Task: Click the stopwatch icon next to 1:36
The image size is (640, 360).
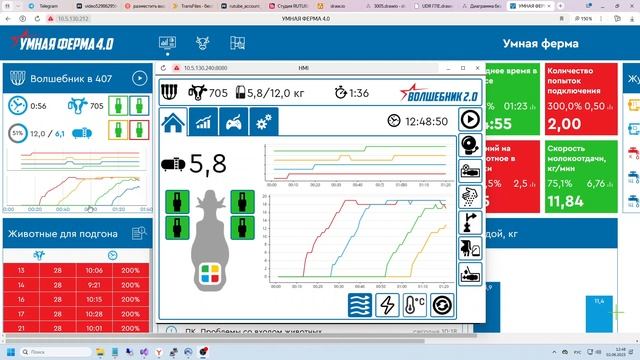Action: [340, 93]
